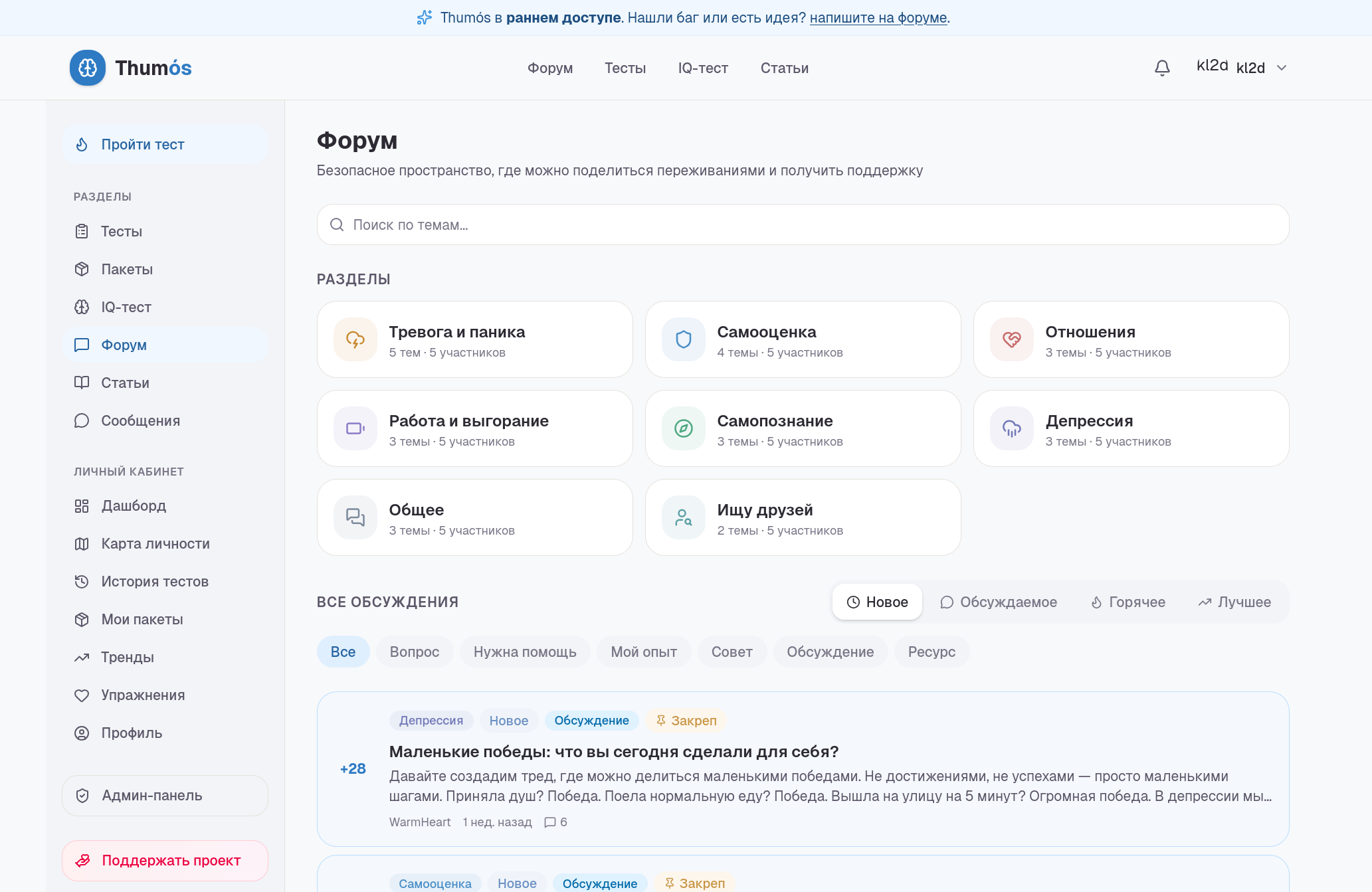Click the kl2d avatar image
The width and height of the screenshot is (1372, 892).
pyautogui.click(x=1212, y=66)
